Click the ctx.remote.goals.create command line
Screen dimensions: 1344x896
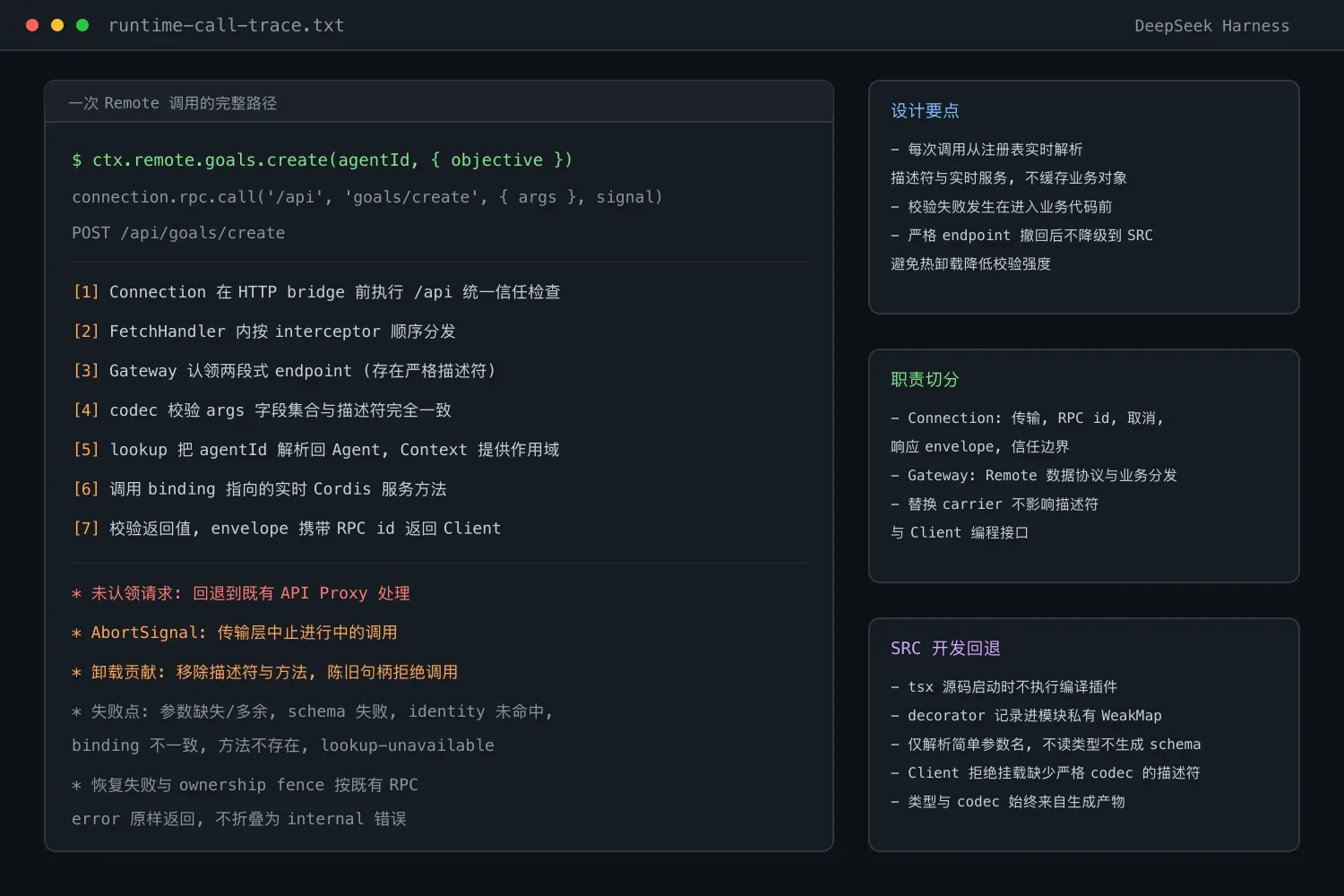(x=322, y=159)
